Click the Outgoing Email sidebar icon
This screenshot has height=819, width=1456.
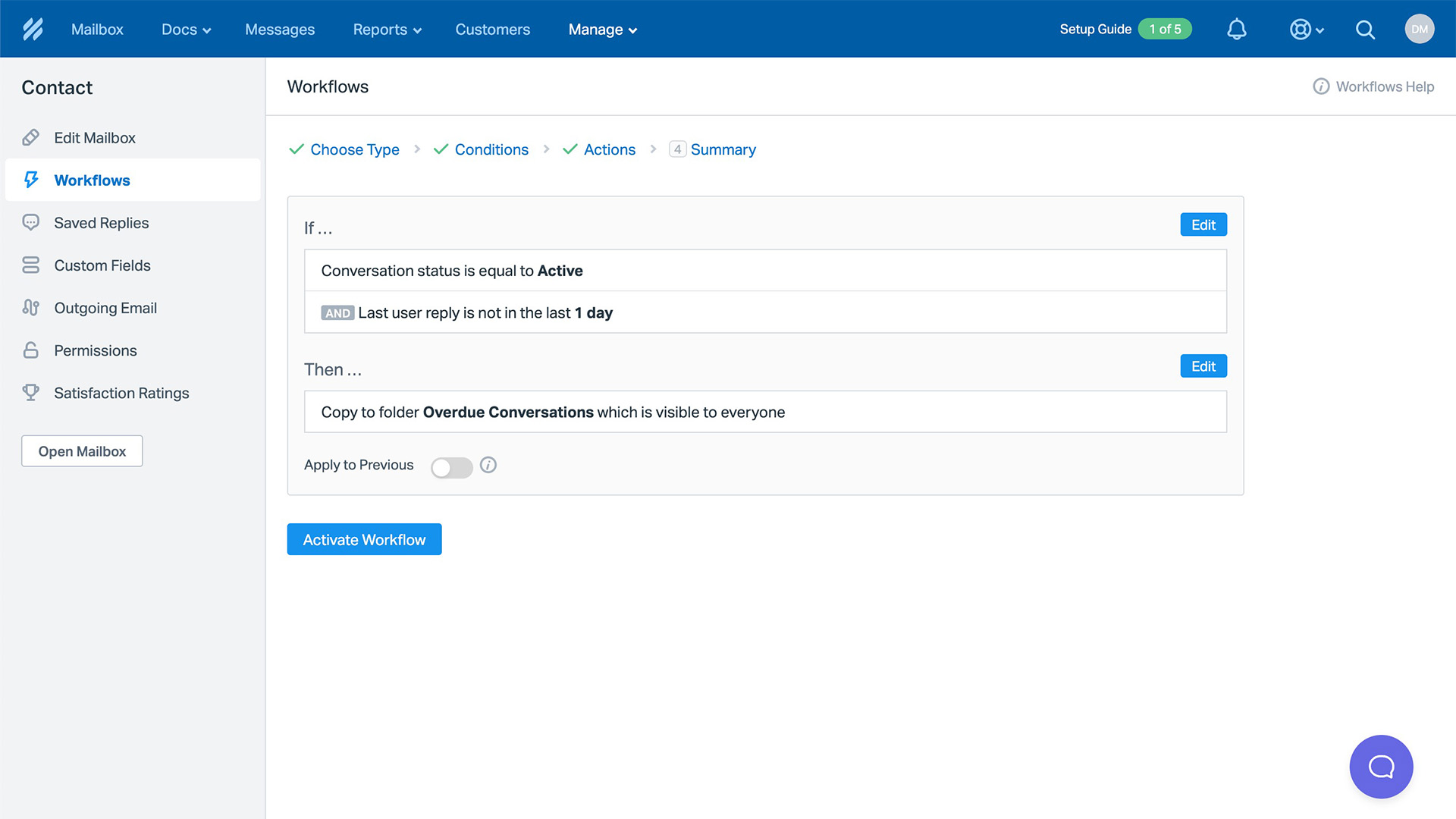pos(30,307)
